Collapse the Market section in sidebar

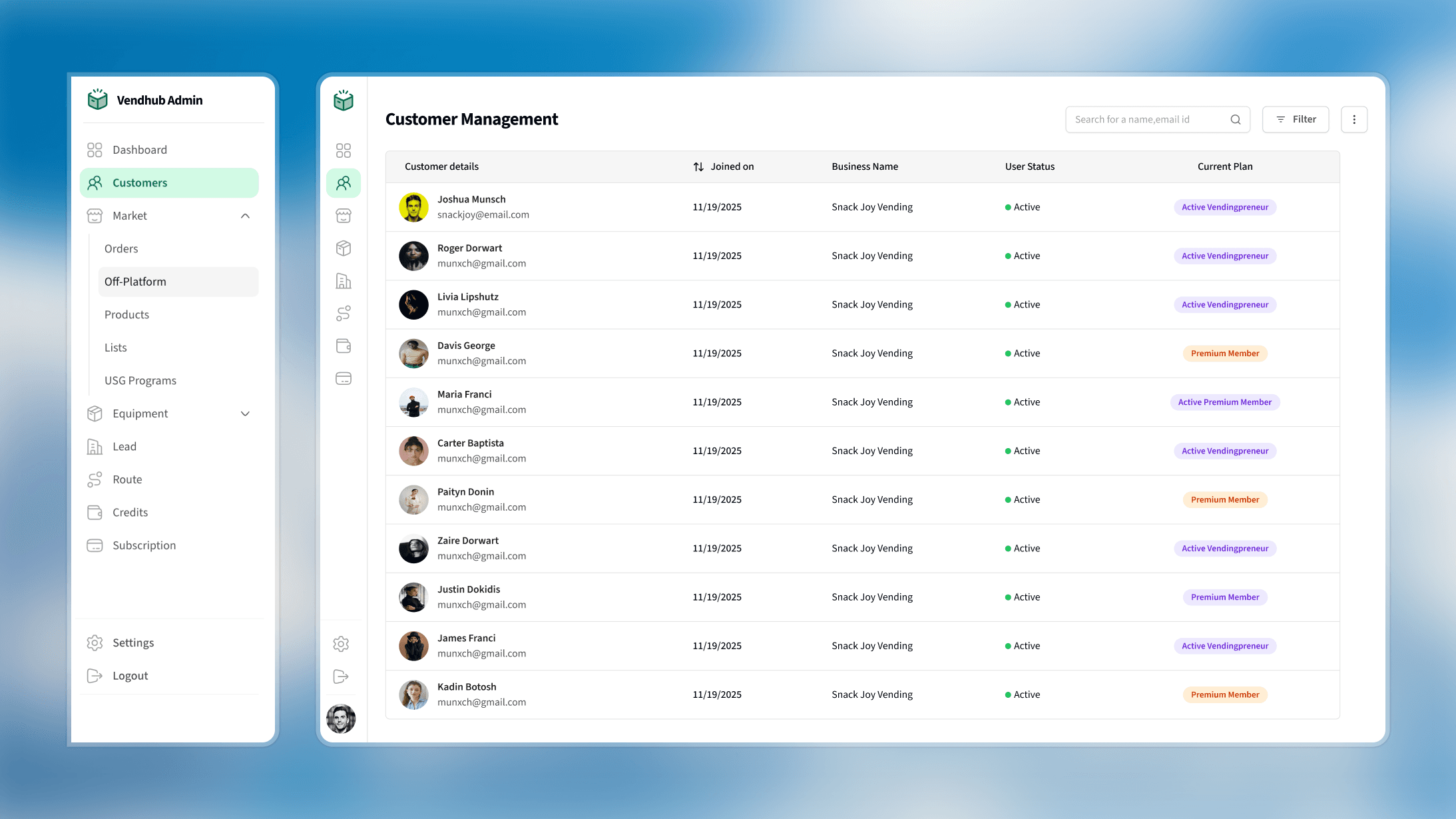coord(245,215)
